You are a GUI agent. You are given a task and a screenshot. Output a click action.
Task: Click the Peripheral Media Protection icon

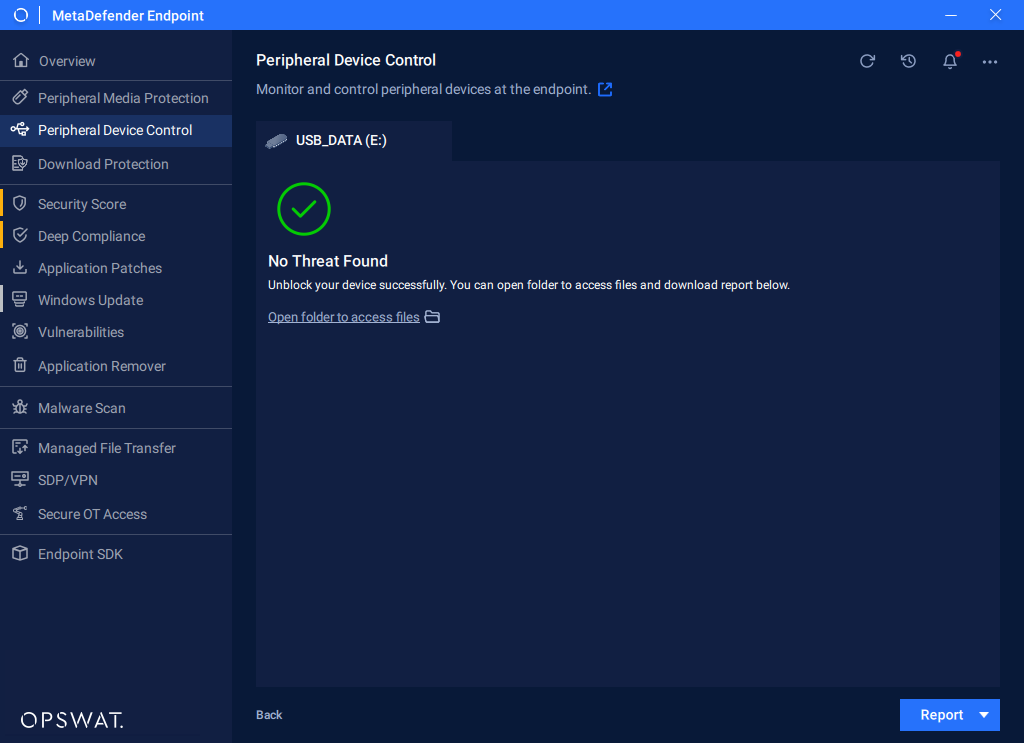20,97
